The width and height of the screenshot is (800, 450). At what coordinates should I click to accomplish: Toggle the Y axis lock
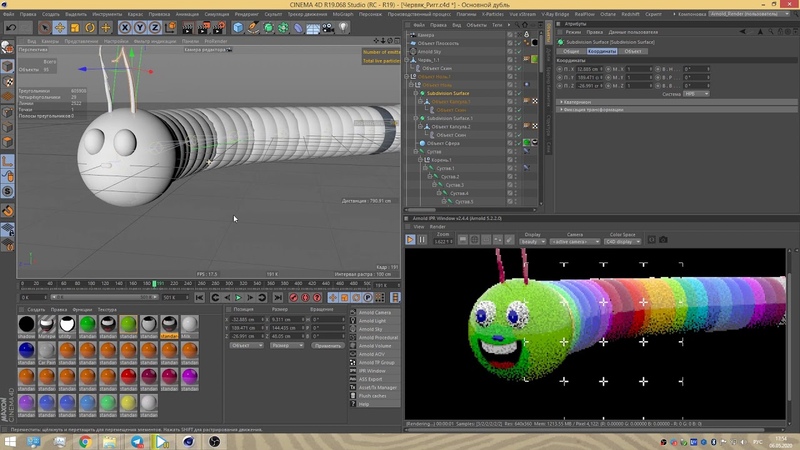(x=140, y=28)
